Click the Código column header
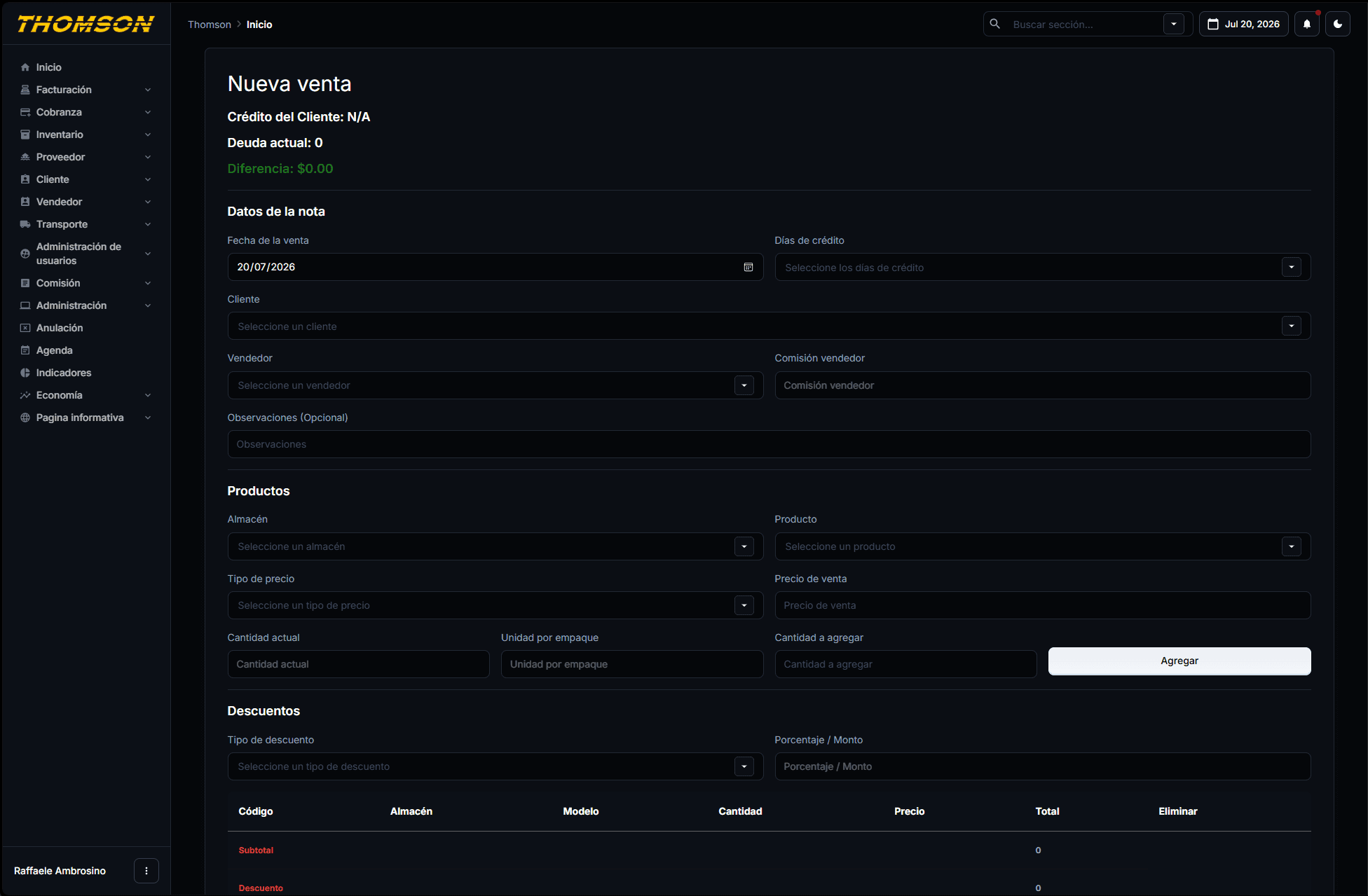The image size is (1368, 896). click(x=256, y=811)
